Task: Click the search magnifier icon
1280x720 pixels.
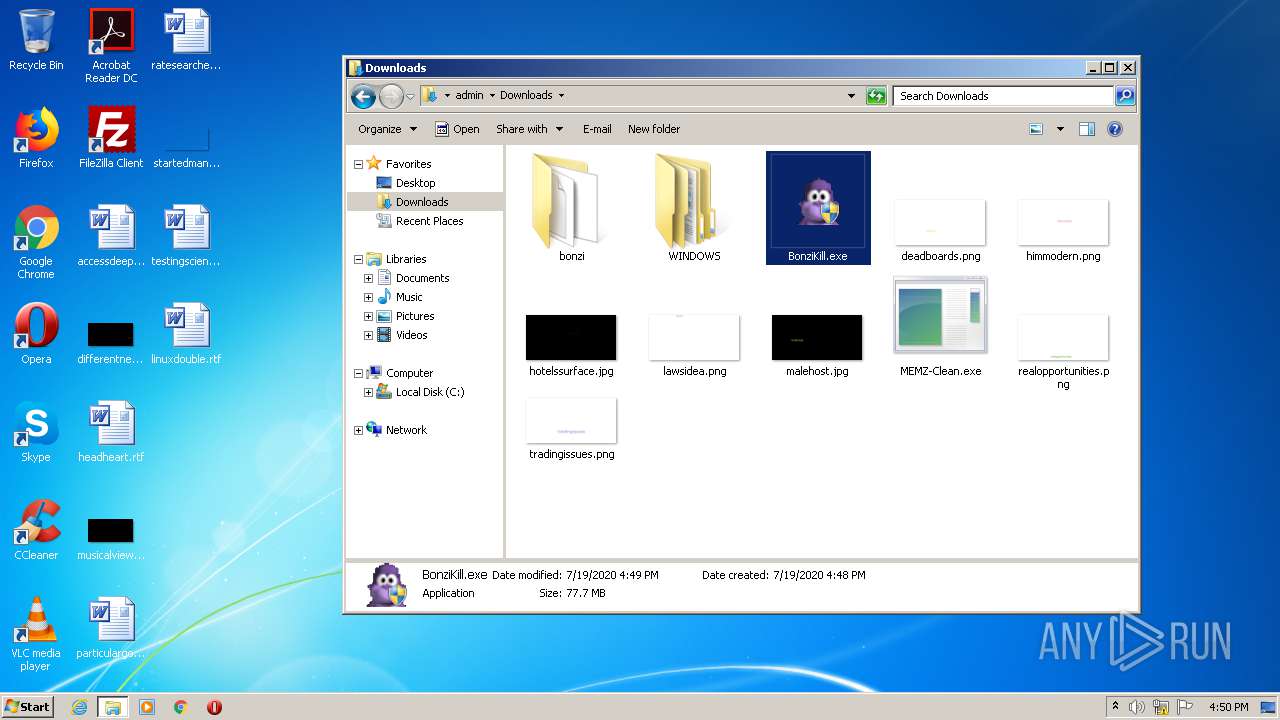Action: pos(1125,96)
